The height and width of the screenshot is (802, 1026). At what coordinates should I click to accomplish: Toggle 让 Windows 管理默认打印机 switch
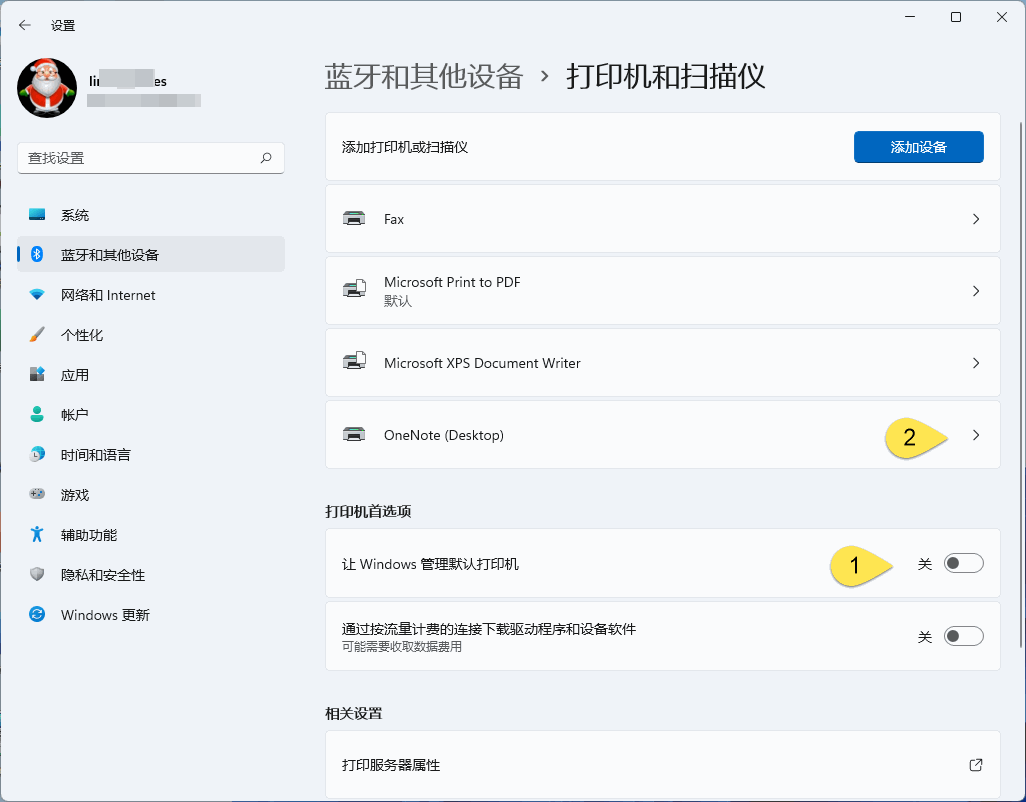(x=963, y=563)
